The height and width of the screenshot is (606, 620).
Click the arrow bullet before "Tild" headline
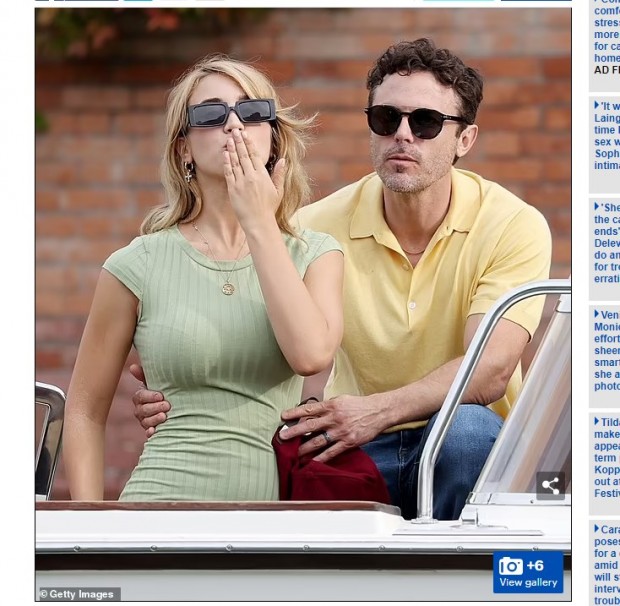[x=597, y=421]
